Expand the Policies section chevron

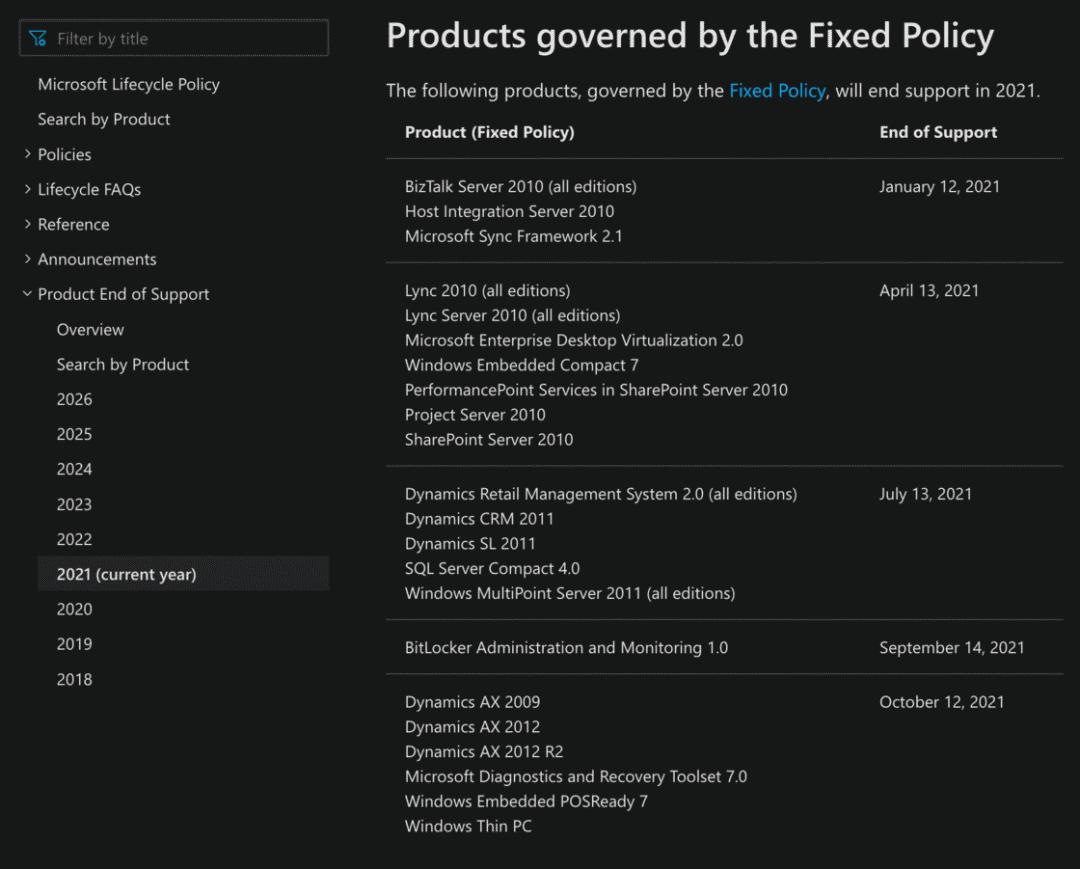coord(28,154)
